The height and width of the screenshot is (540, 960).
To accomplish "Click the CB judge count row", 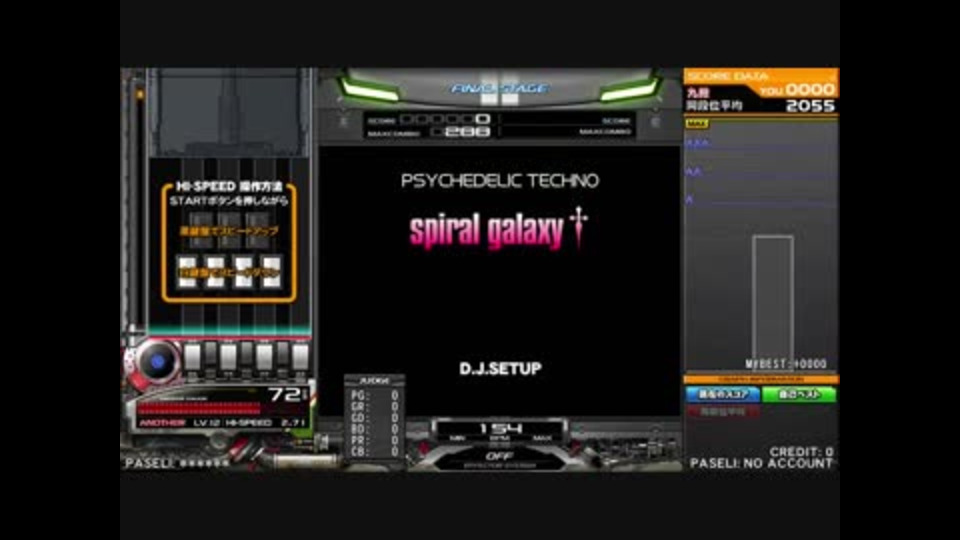I will pos(375,452).
